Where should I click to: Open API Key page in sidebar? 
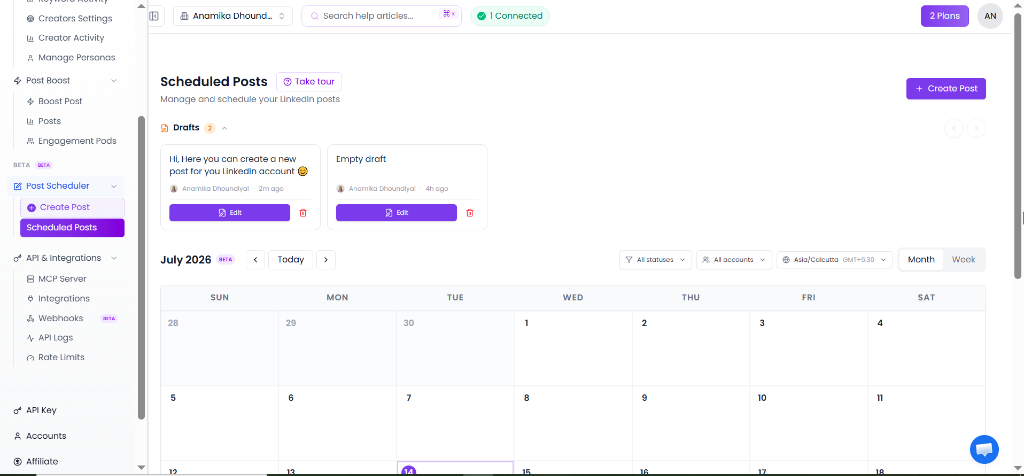pyautogui.click(x=35, y=410)
